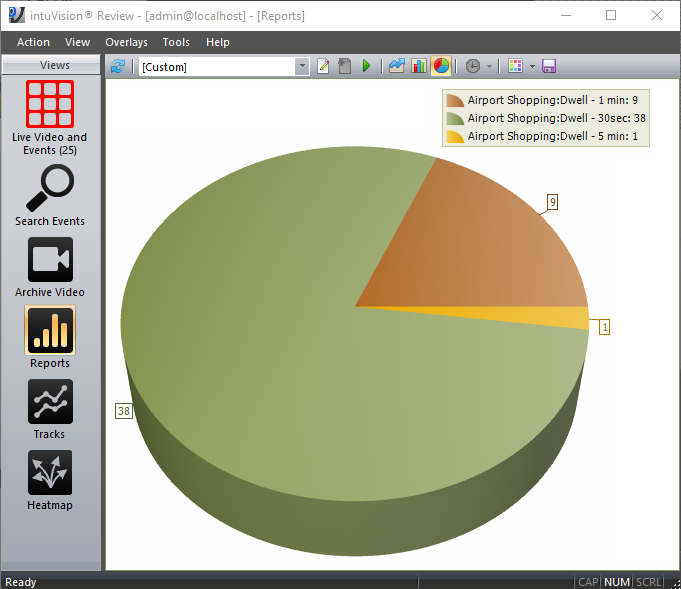Minimize the intuVision Review window
681x589 pixels.
[565, 15]
